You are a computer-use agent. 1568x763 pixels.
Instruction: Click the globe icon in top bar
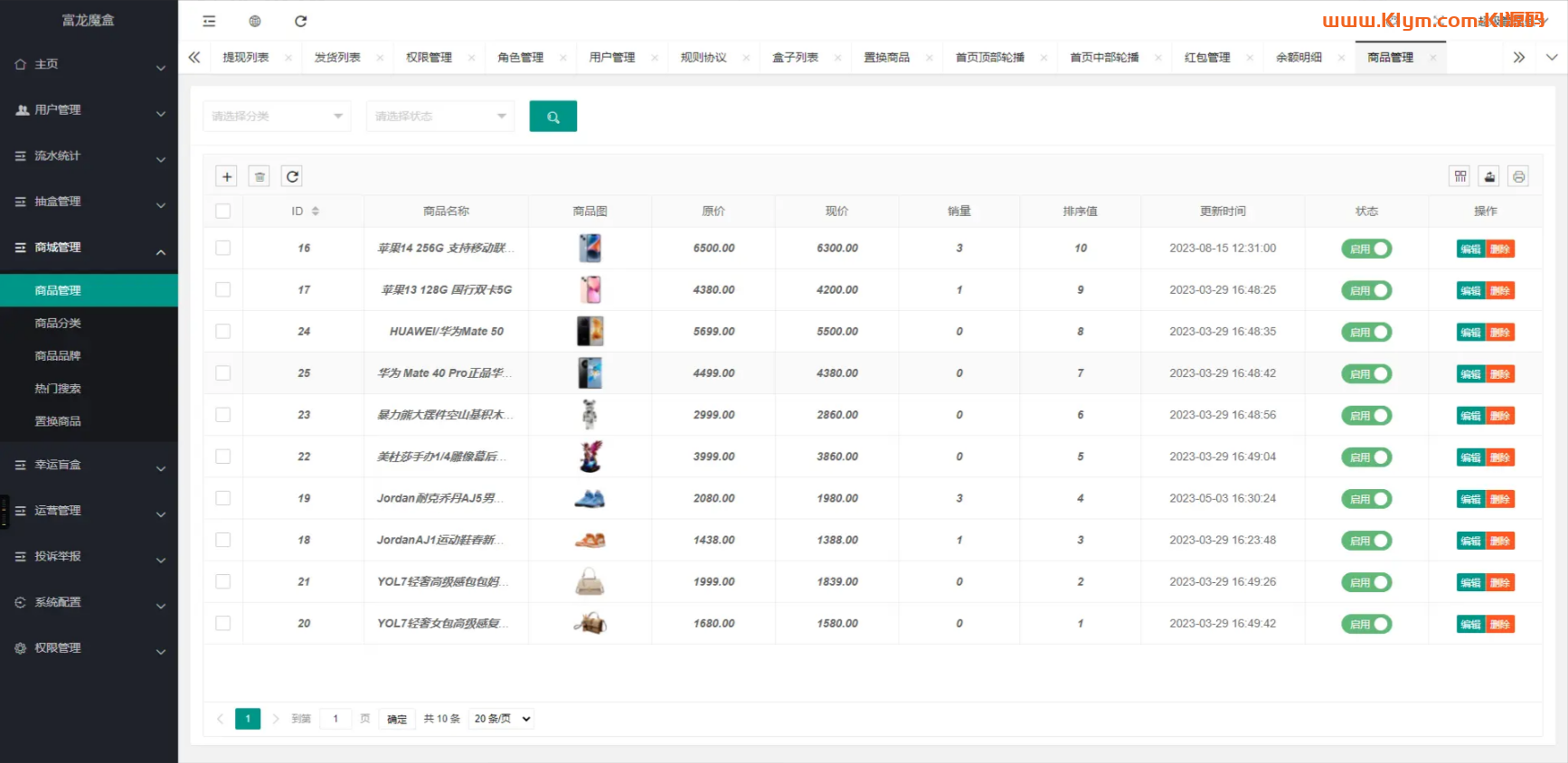point(255,22)
